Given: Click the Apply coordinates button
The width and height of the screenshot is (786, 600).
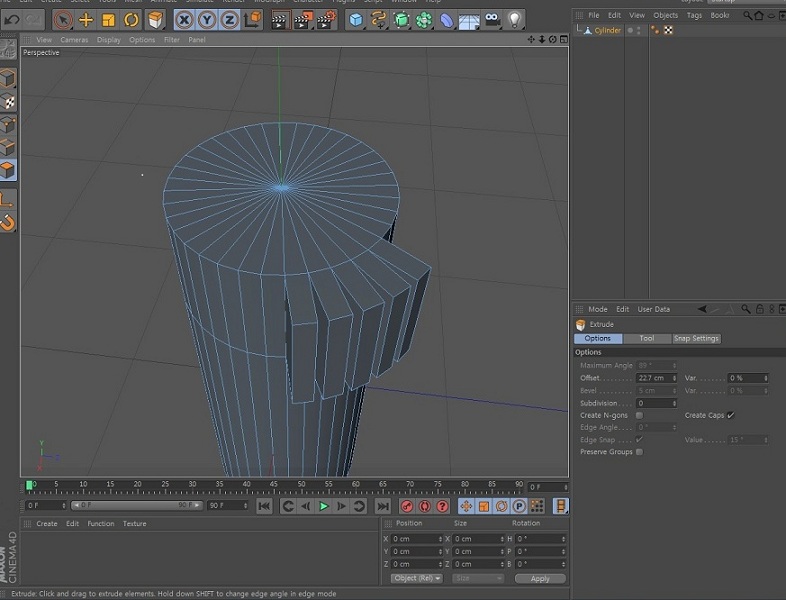Looking at the screenshot, I should point(540,578).
